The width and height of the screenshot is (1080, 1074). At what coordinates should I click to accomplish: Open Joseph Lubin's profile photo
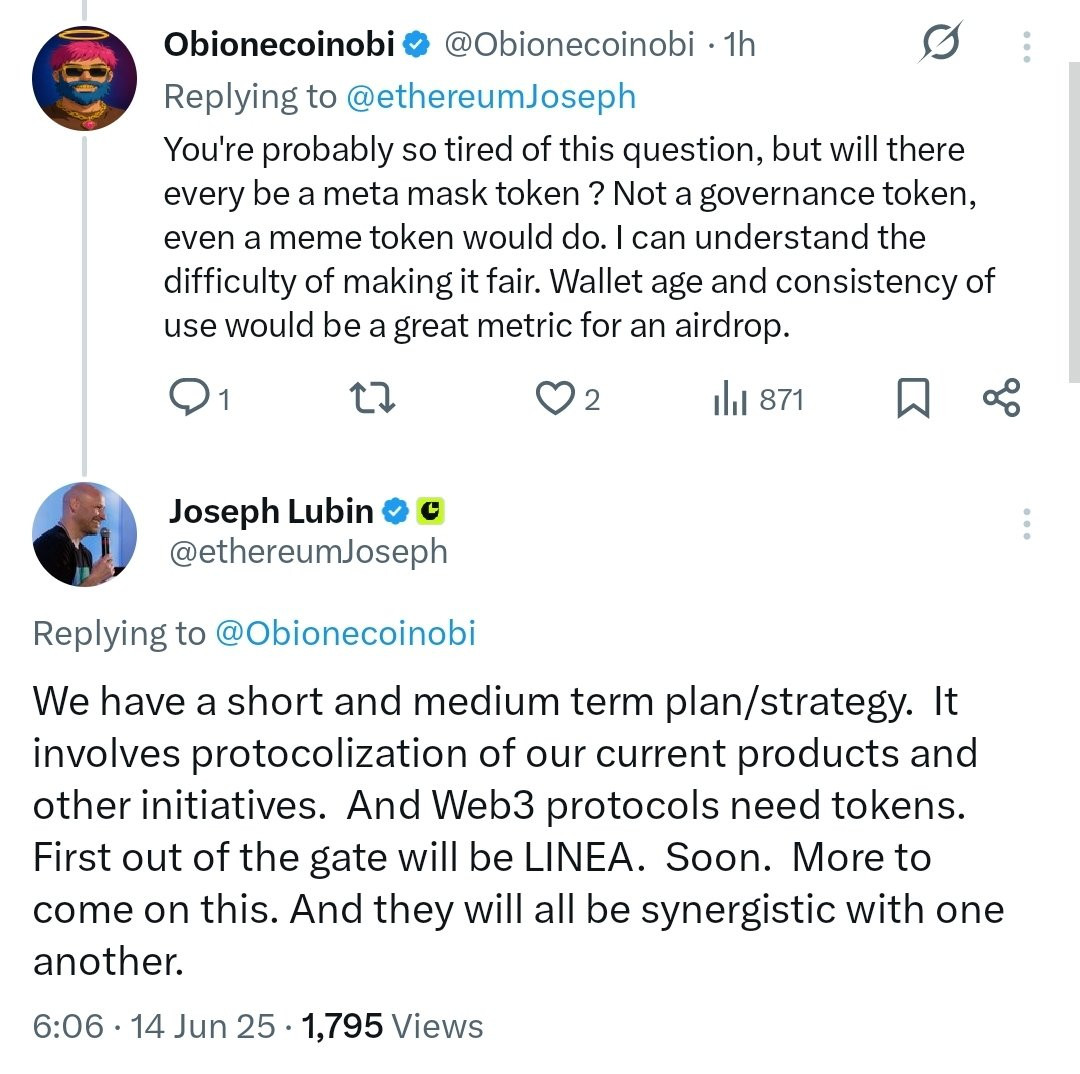84,535
